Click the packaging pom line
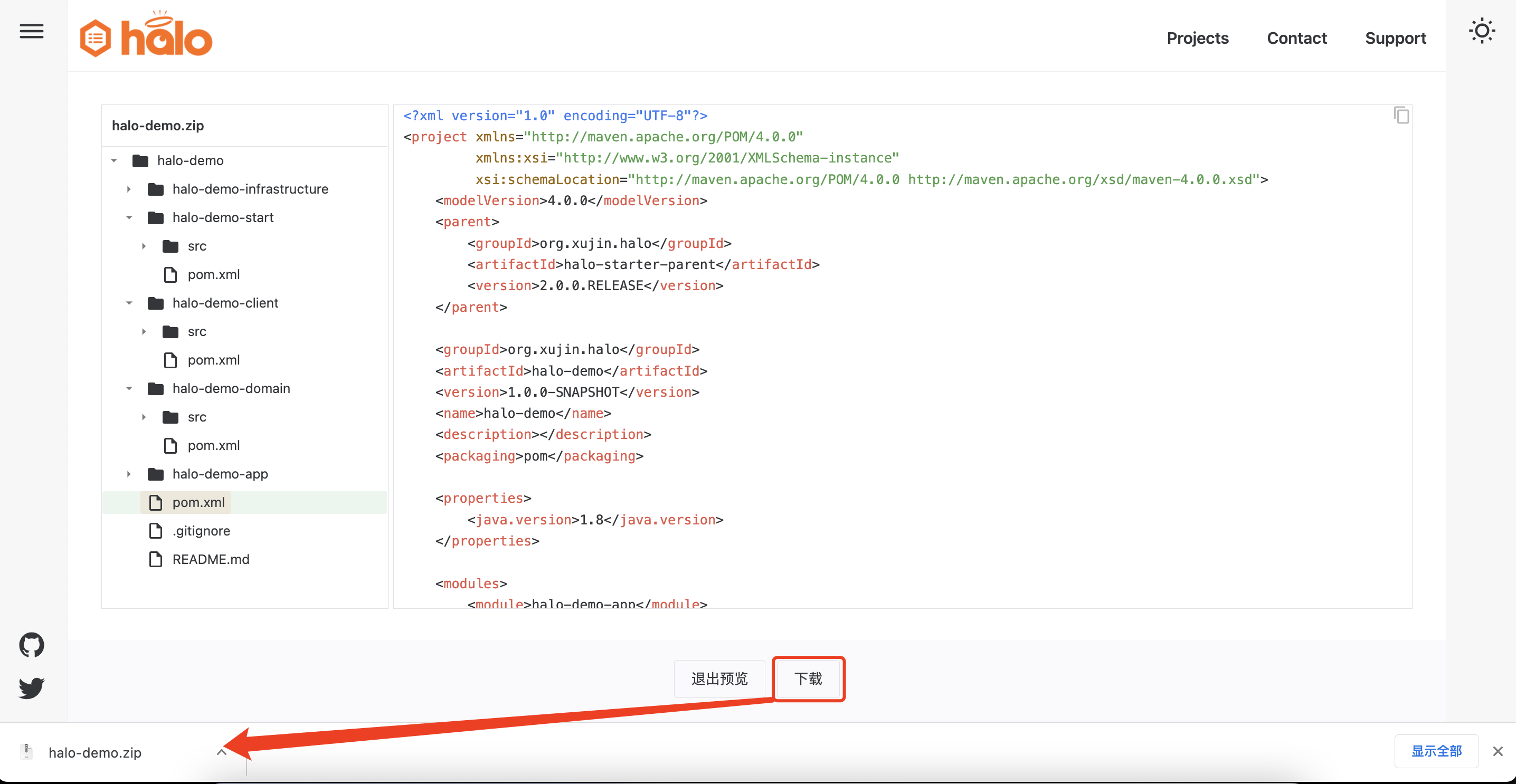 [x=539, y=456]
